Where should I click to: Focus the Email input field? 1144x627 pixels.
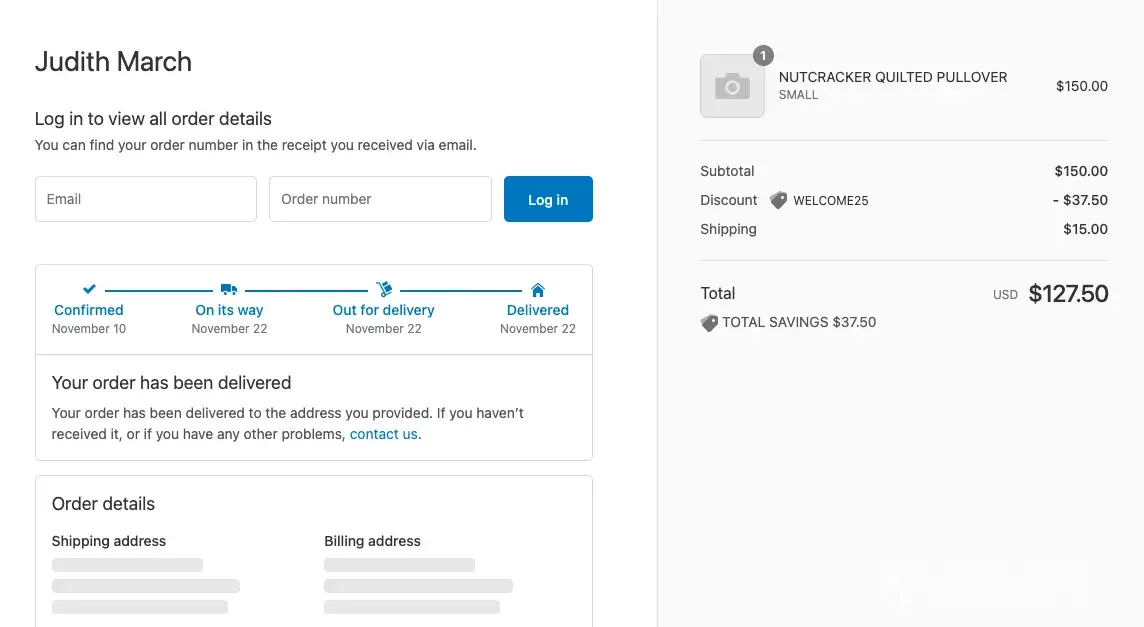pos(146,199)
